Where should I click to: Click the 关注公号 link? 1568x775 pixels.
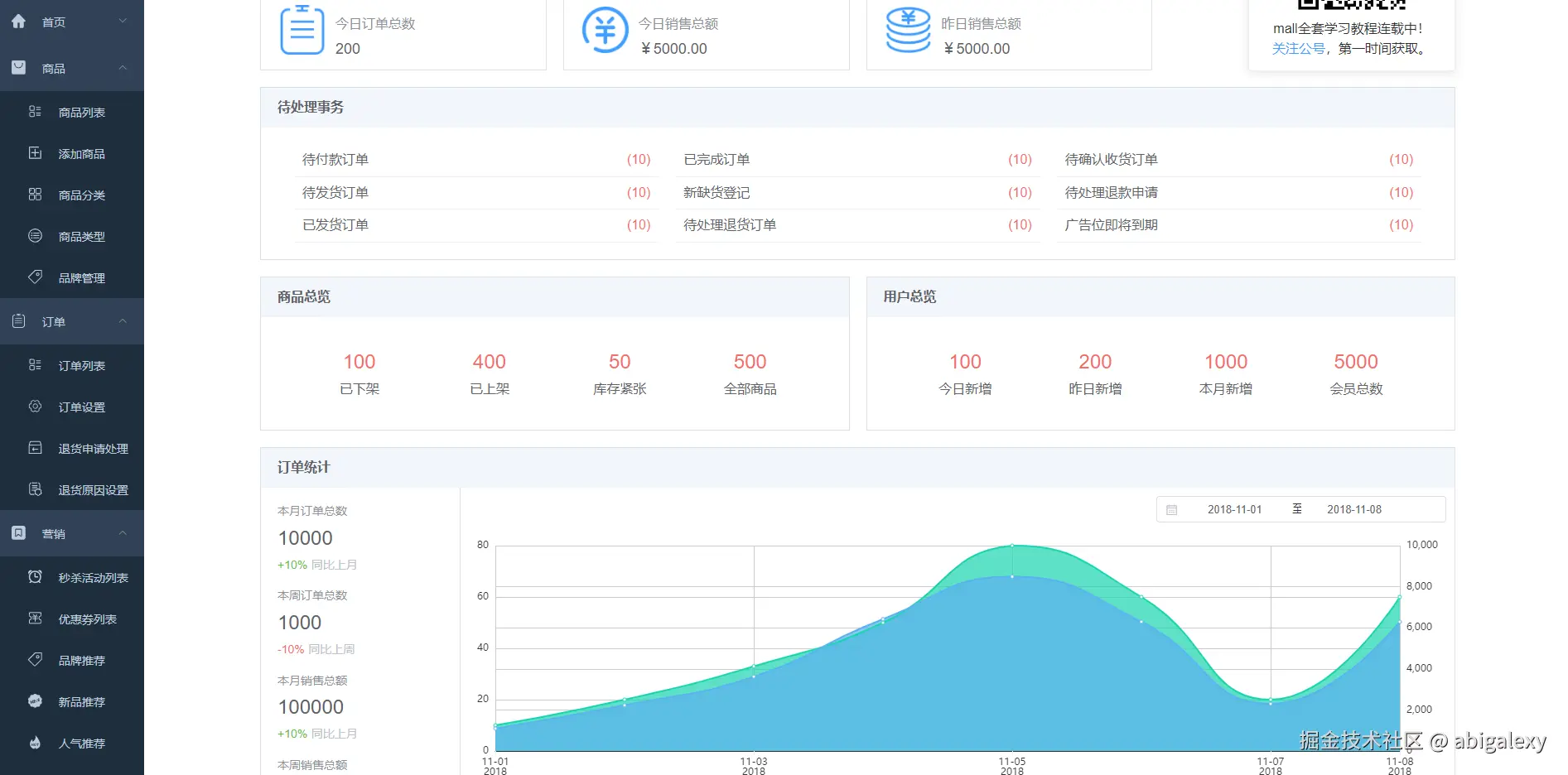point(1298,49)
